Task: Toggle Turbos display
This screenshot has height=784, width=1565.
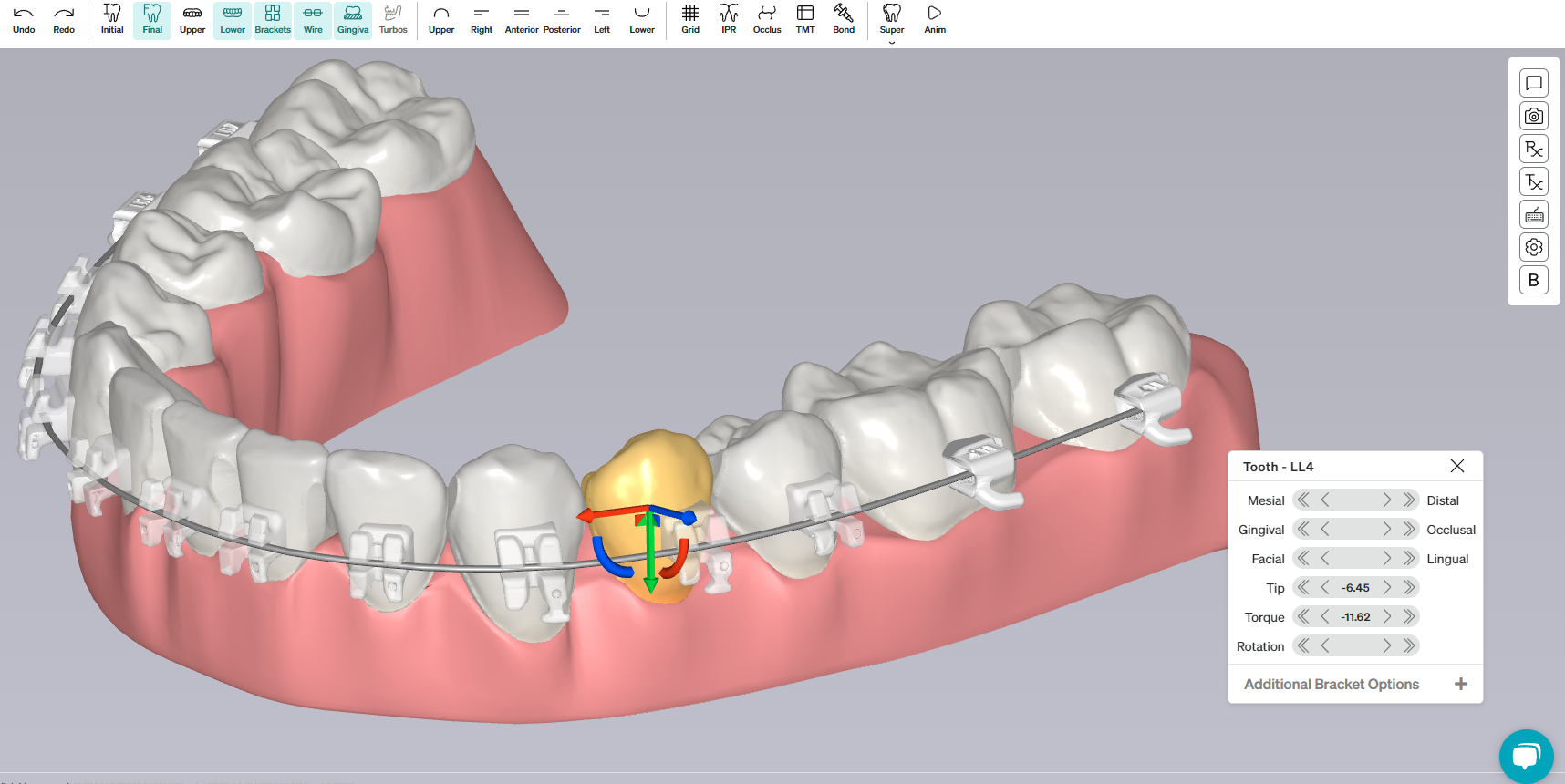Action: (393, 20)
